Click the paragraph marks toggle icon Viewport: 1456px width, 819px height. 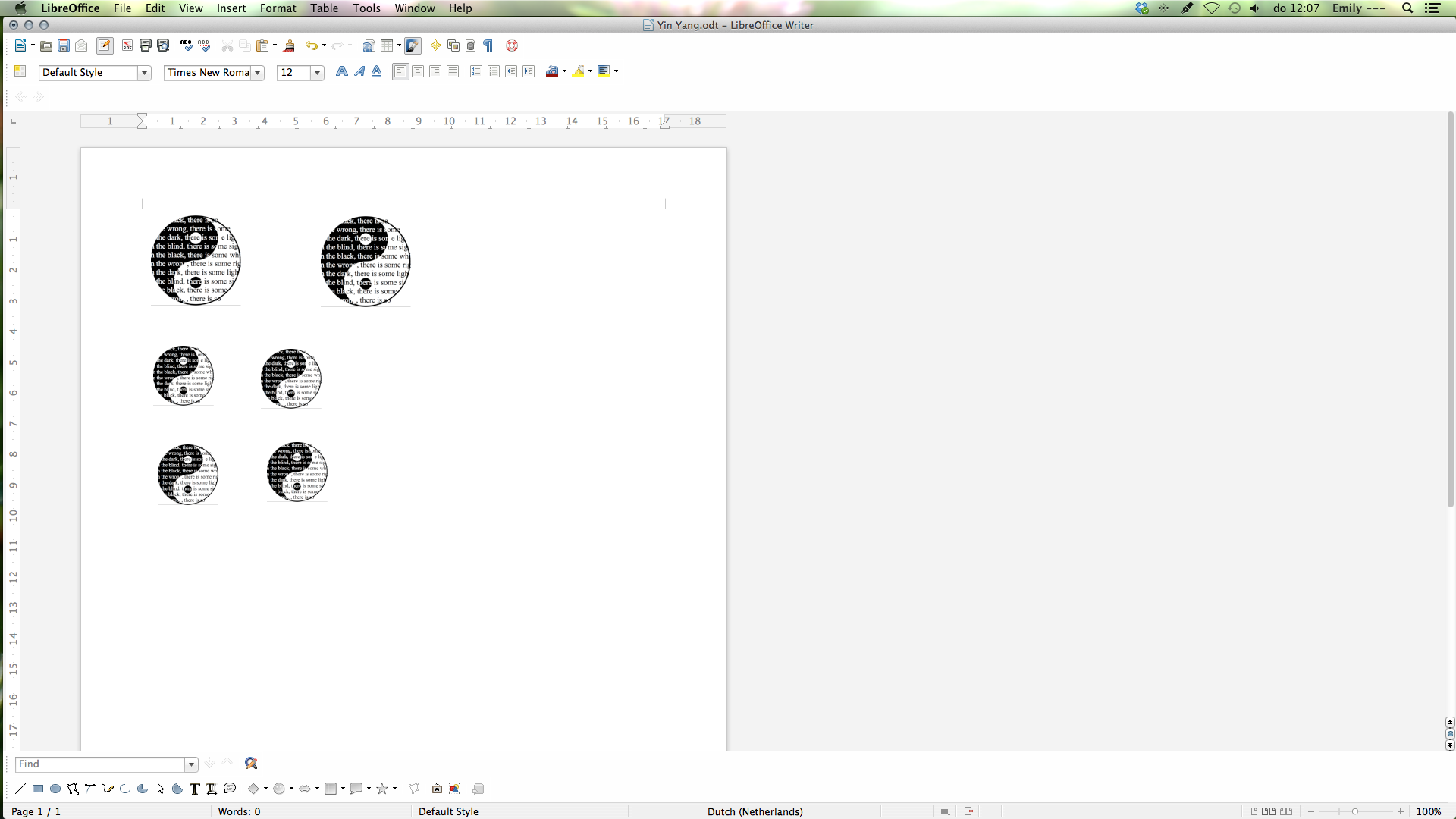click(489, 45)
